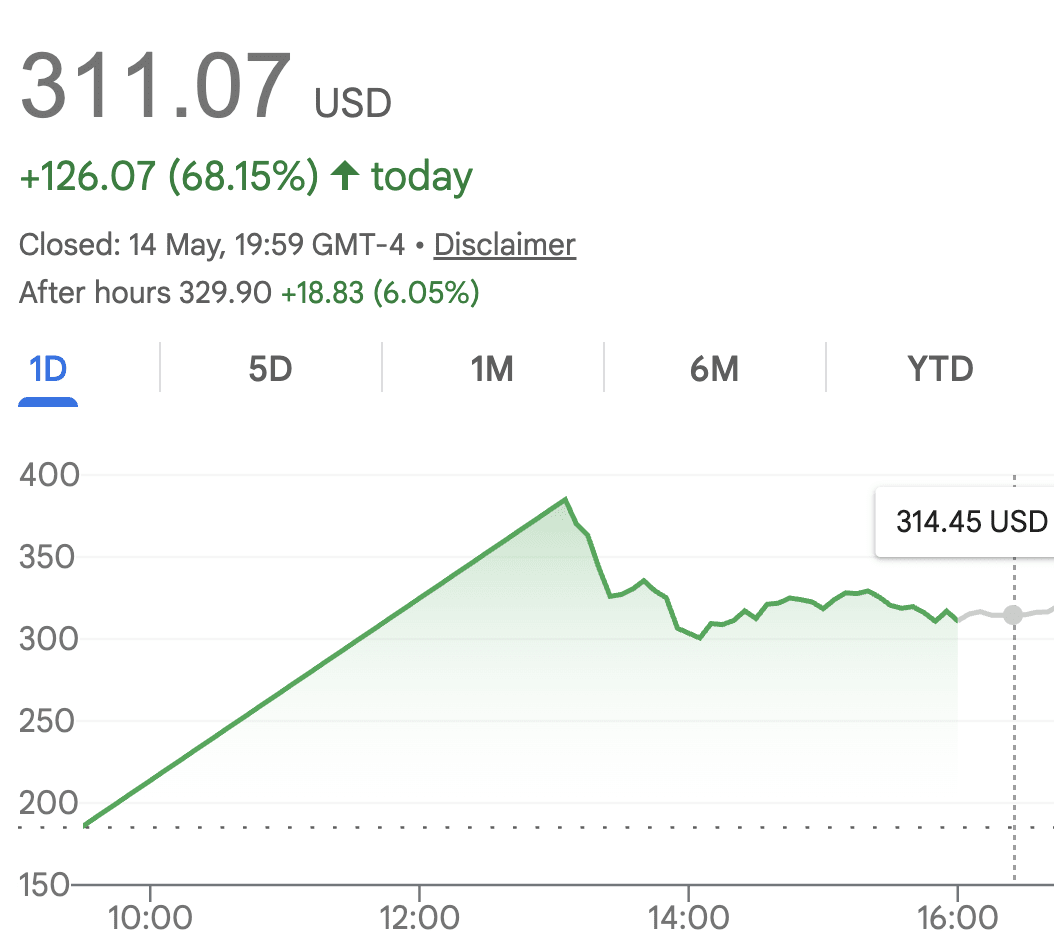
Task: Switch to the 1D chart tab
Action: [x=48, y=369]
